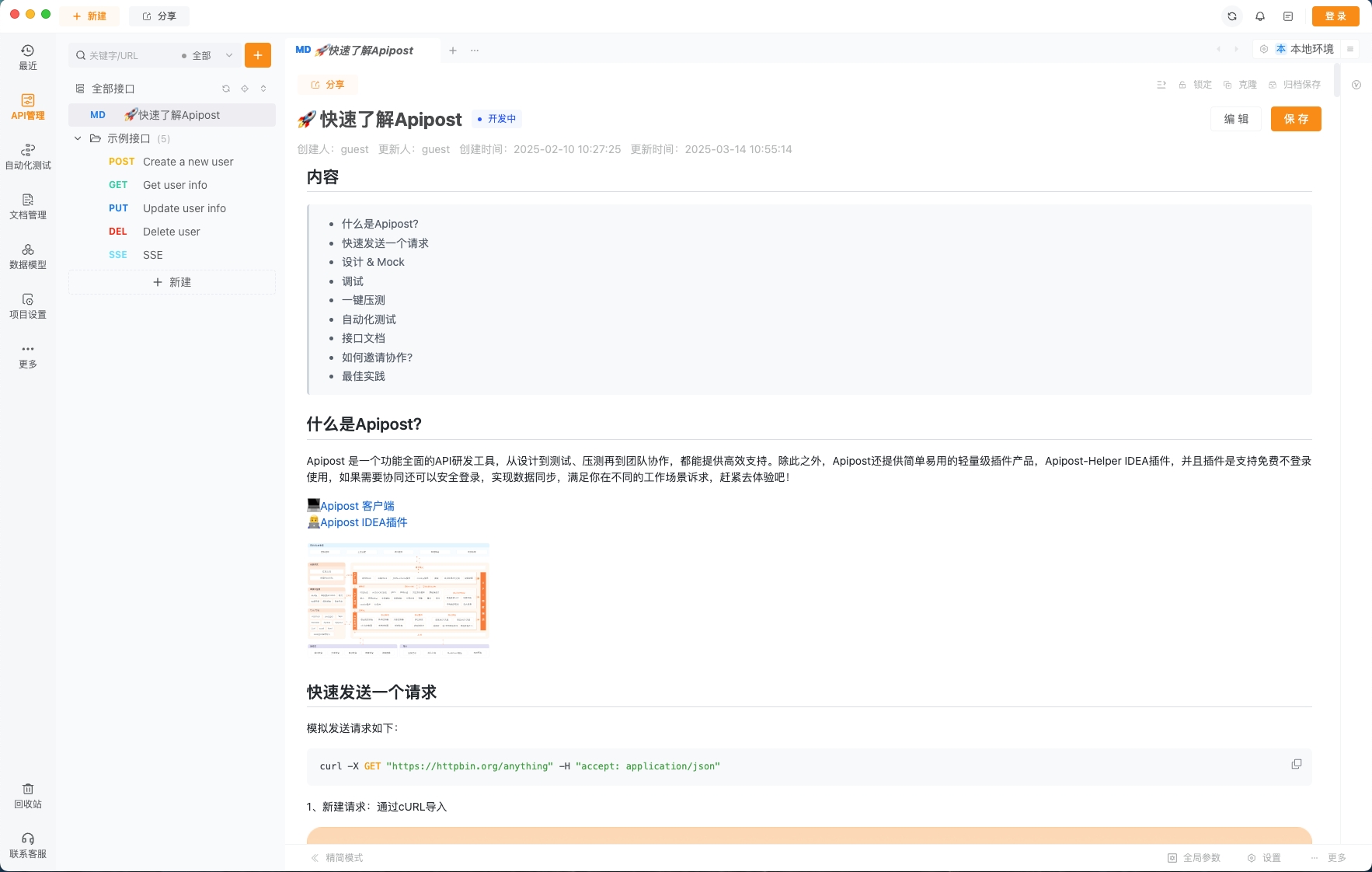
Task: Click the 什么是Apipost? contents entry
Action: click(x=380, y=224)
